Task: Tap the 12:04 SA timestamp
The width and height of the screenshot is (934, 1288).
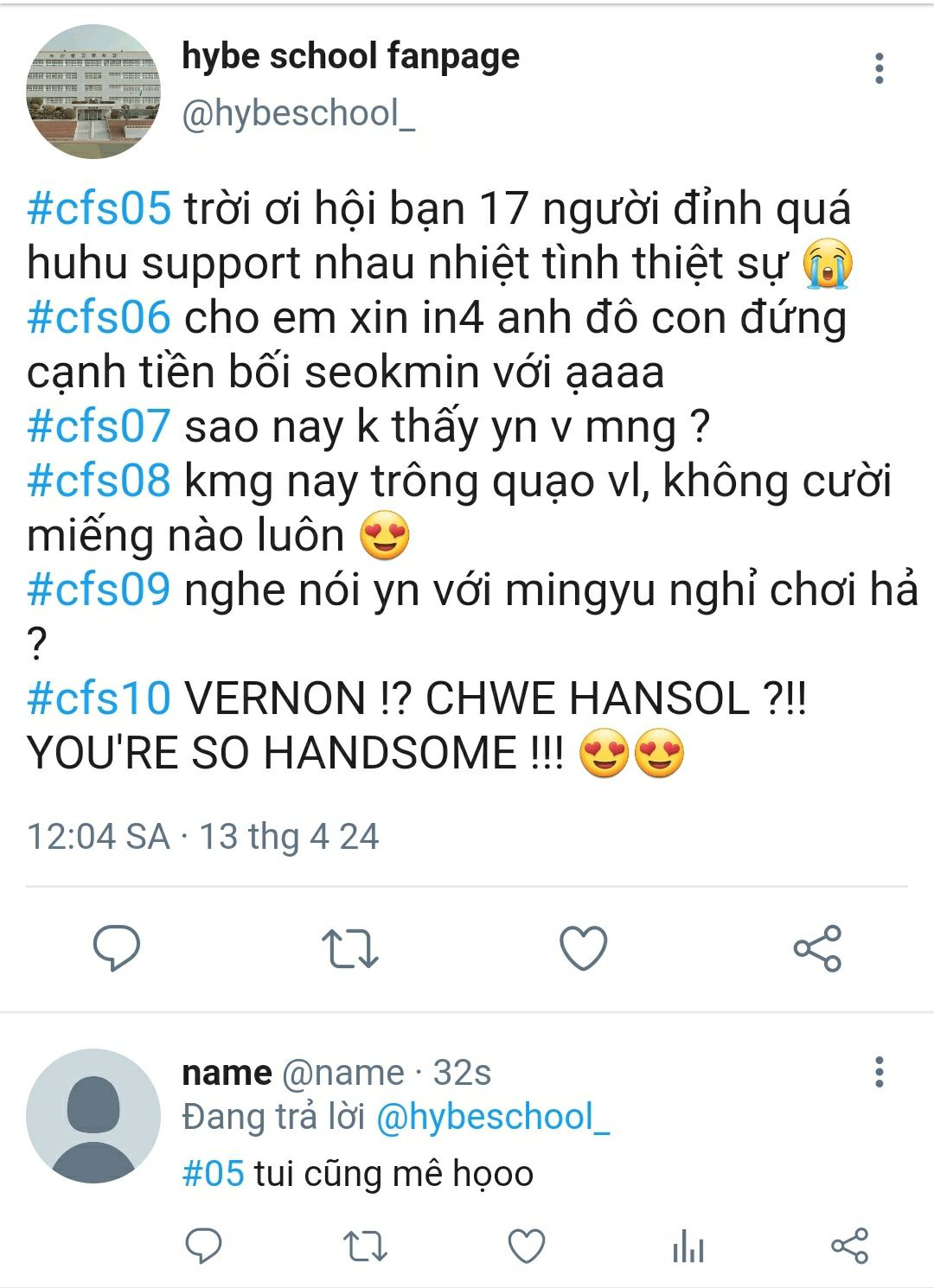Action: pyautogui.click(x=98, y=837)
